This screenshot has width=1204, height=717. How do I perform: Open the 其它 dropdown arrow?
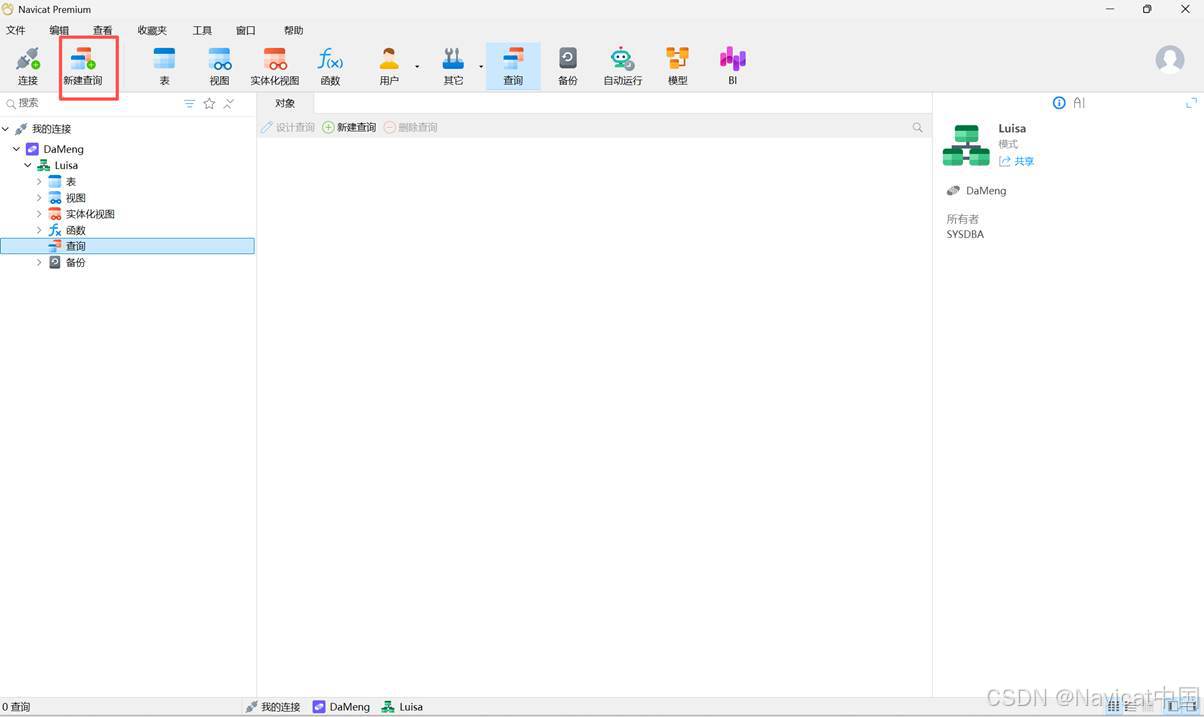(481, 67)
